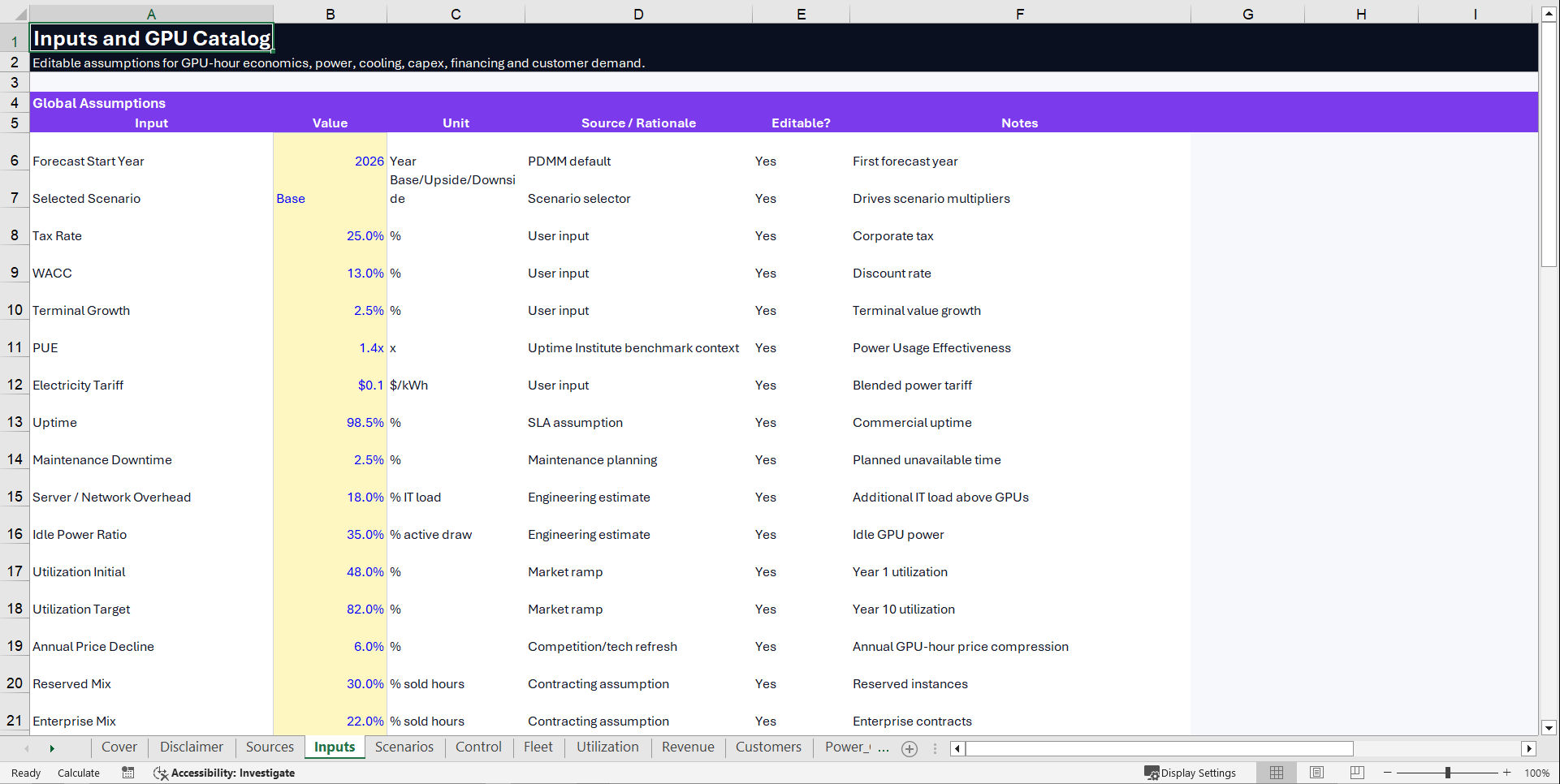1560x784 pixels.
Task: Open the Accessibility: Investigate checker
Action: click(225, 773)
